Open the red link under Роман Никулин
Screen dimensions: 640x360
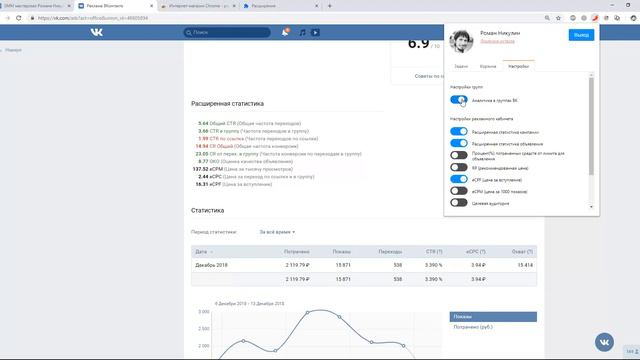click(x=497, y=41)
